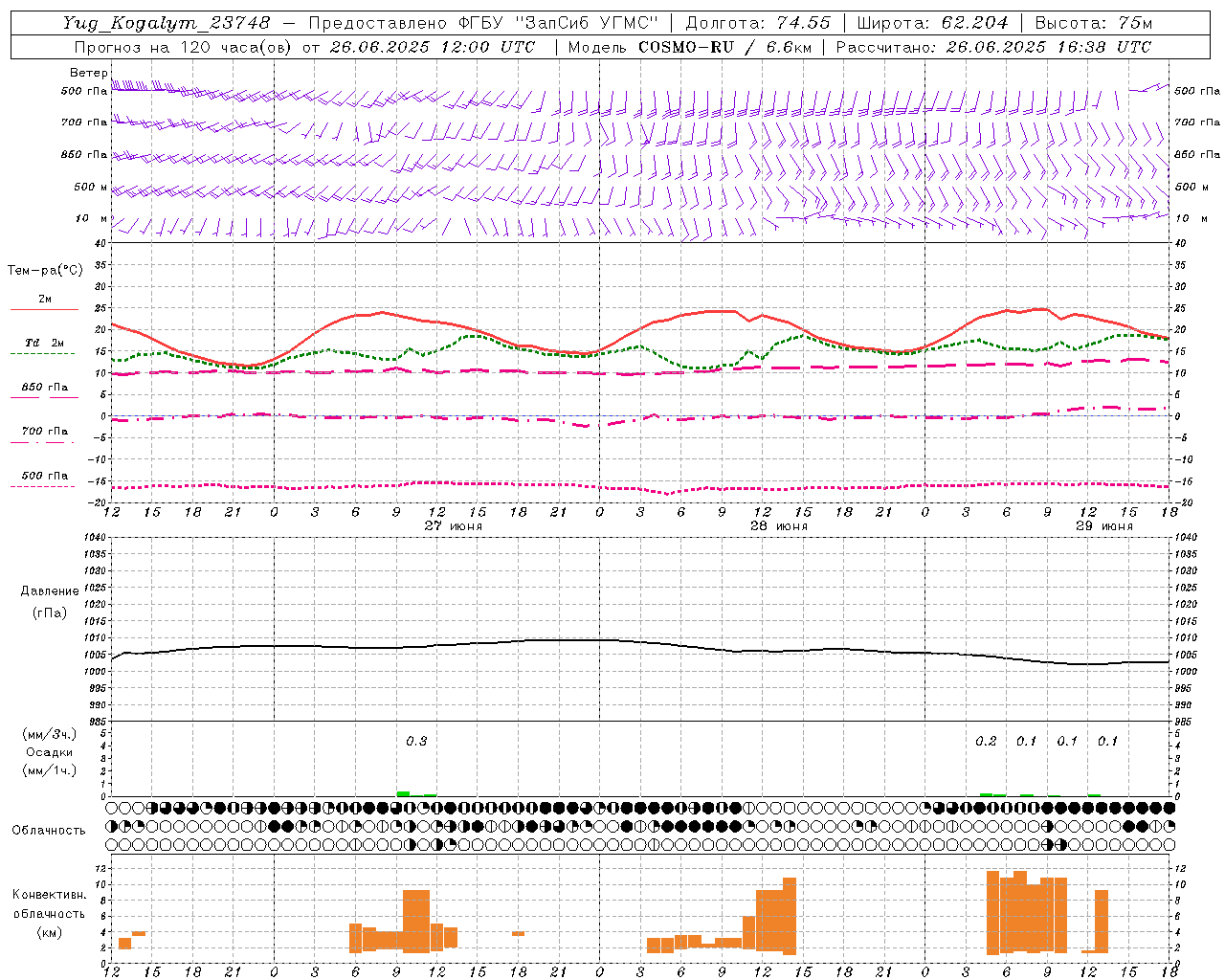The image size is (1225, 980).
Task: Select the 'Долгота: 74.55' header value
Action: click(x=758, y=23)
